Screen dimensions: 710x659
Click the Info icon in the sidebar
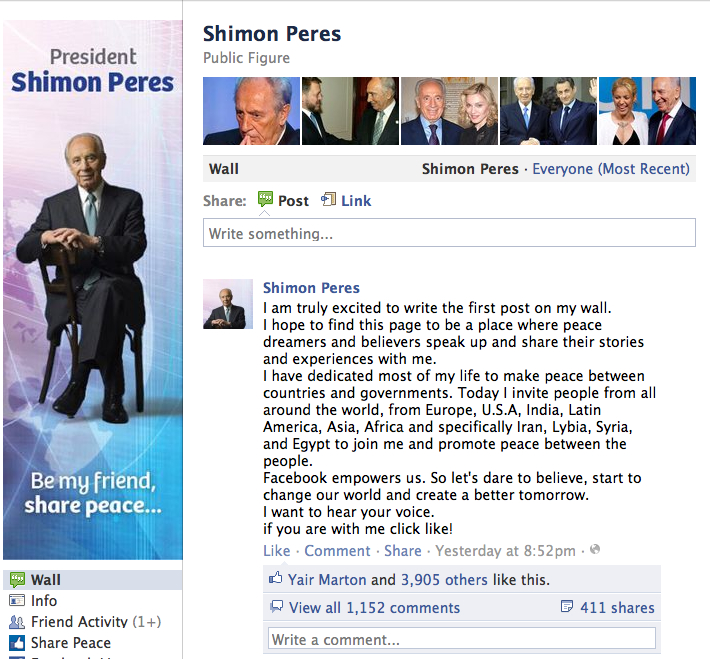[x=17, y=601]
